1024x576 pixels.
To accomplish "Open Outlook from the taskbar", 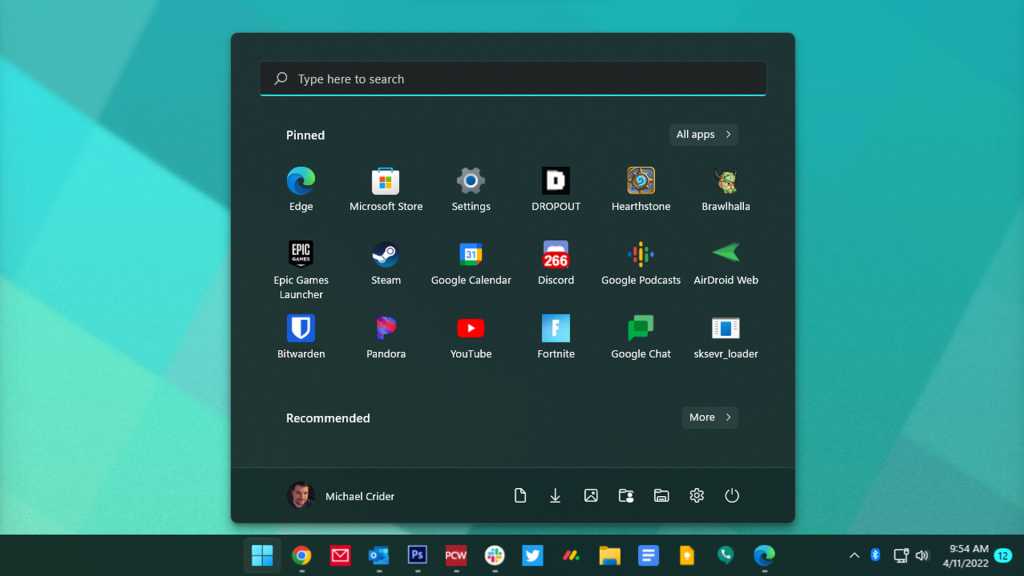I will click(x=378, y=555).
